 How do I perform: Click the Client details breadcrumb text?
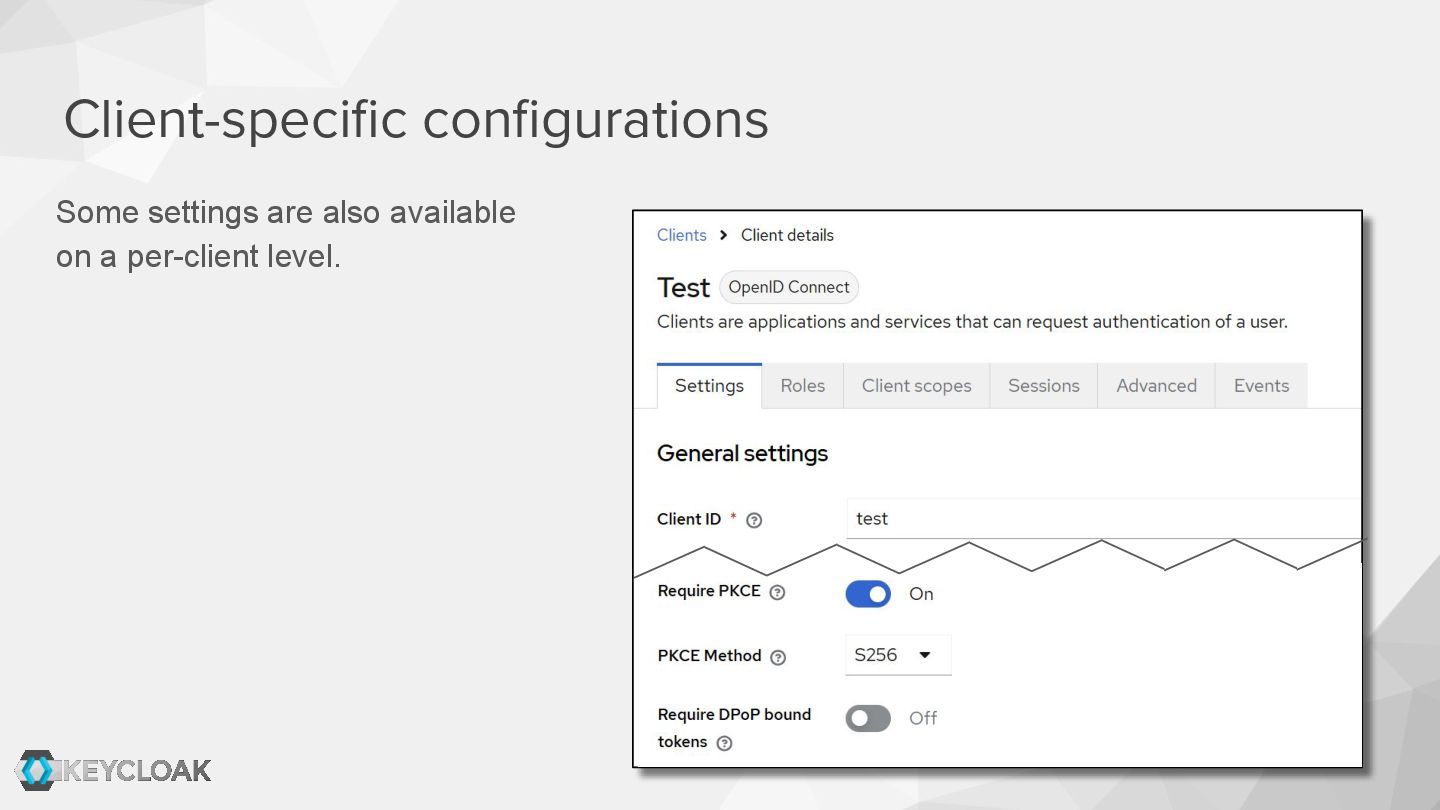click(x=787, y=235)
